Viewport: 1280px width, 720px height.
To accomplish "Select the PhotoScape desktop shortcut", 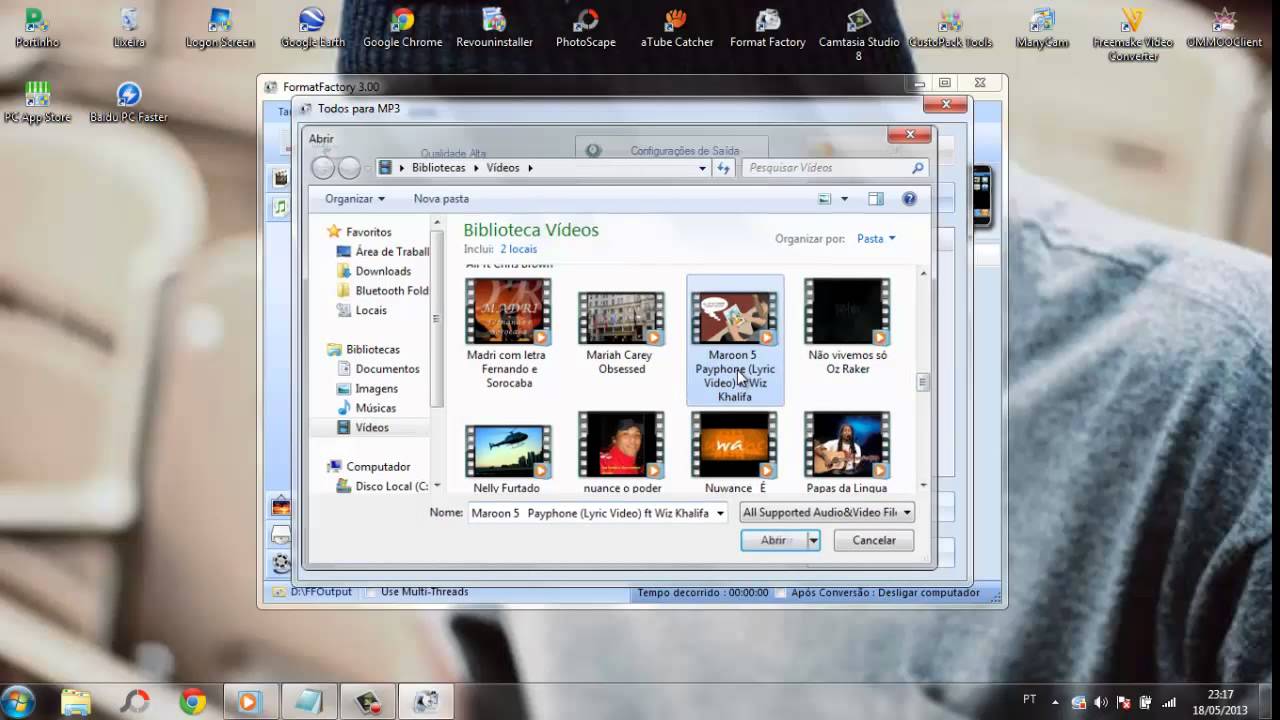I will click(x=585, y=28).
